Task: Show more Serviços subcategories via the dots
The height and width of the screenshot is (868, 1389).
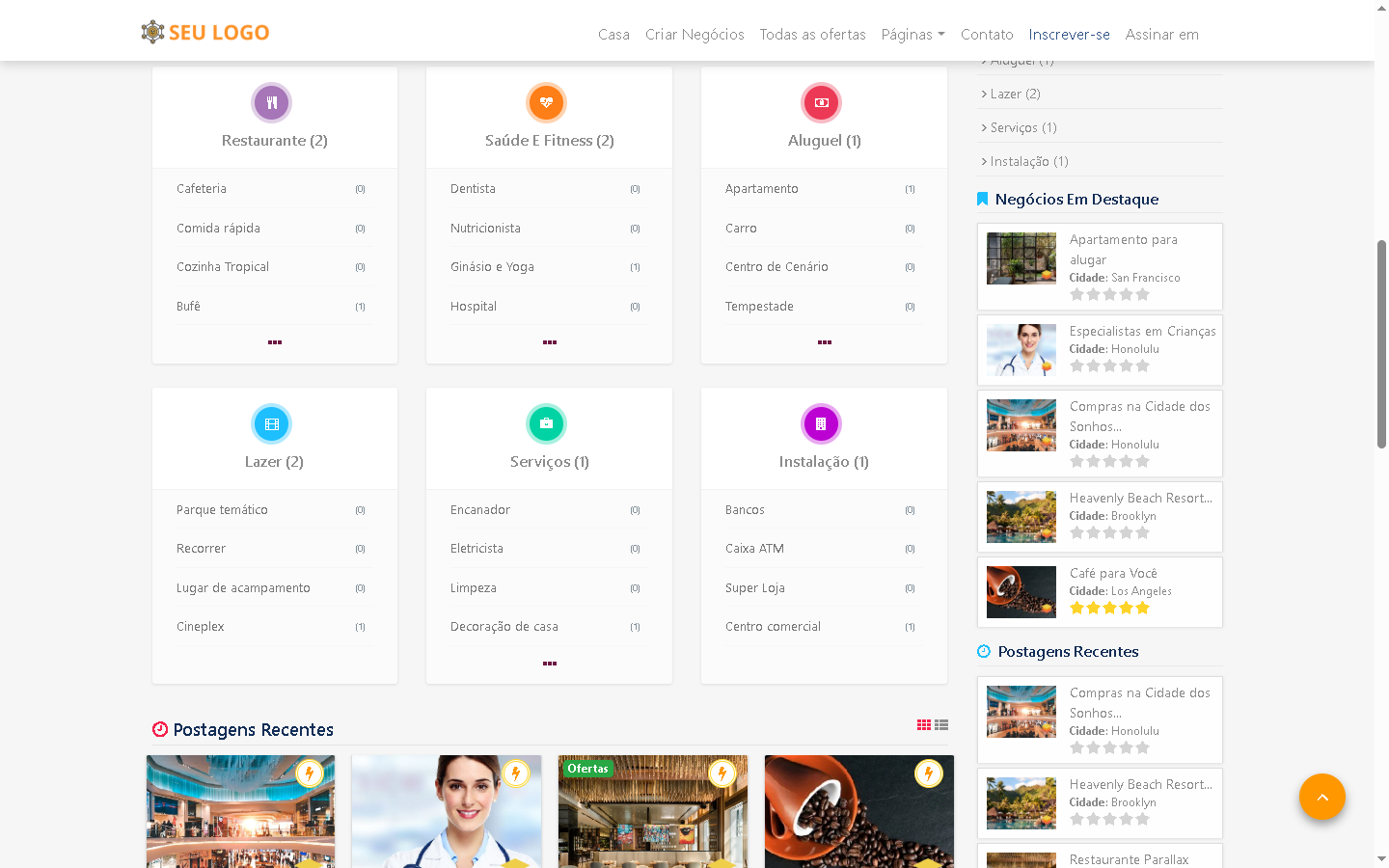Action: 550,664
